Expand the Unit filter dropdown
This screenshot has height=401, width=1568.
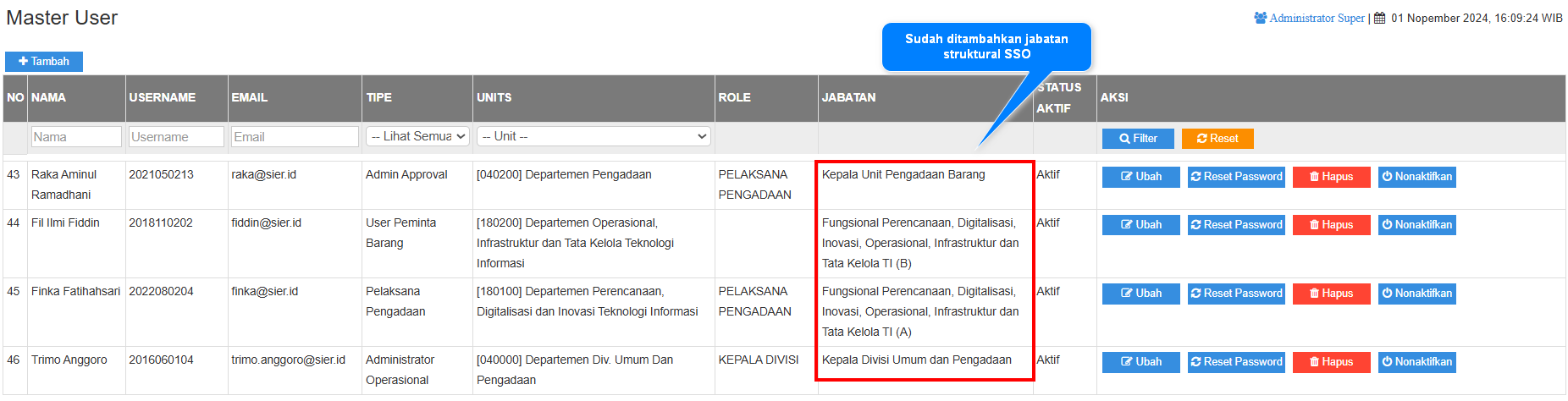point(593,136)
